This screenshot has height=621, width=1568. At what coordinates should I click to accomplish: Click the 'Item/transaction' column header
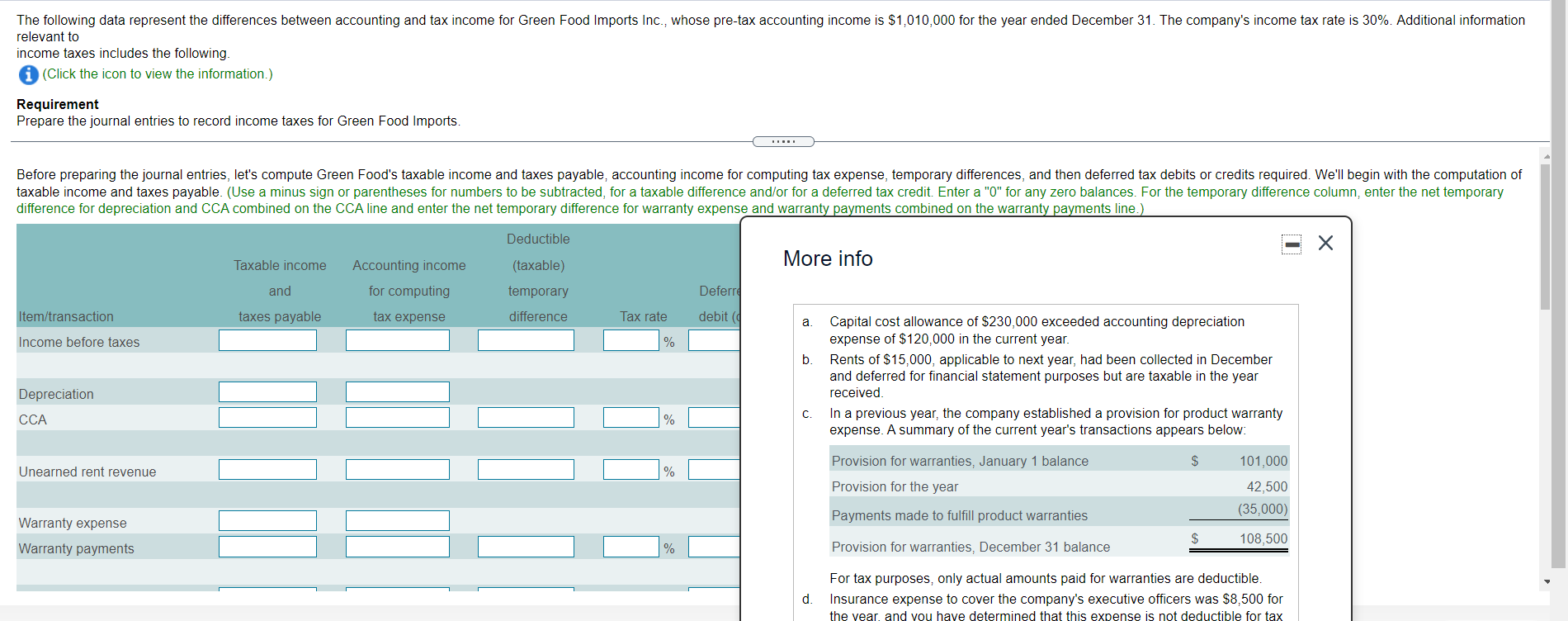66,316
